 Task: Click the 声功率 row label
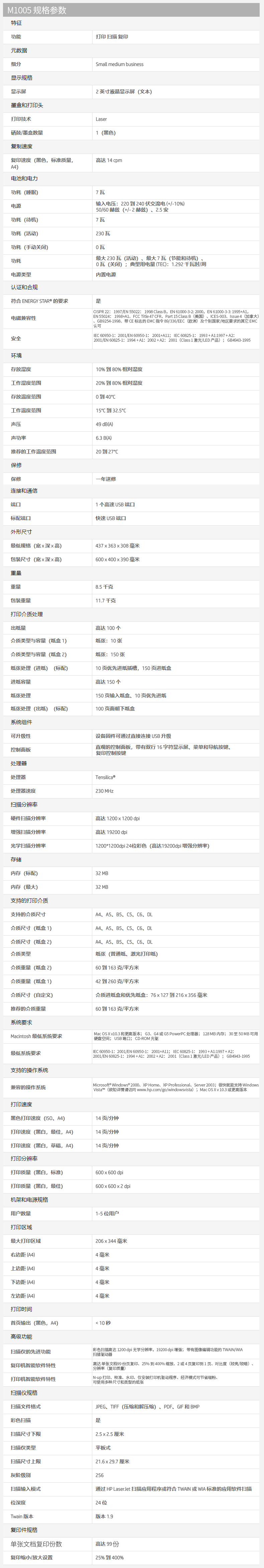(x=18, y=438)
